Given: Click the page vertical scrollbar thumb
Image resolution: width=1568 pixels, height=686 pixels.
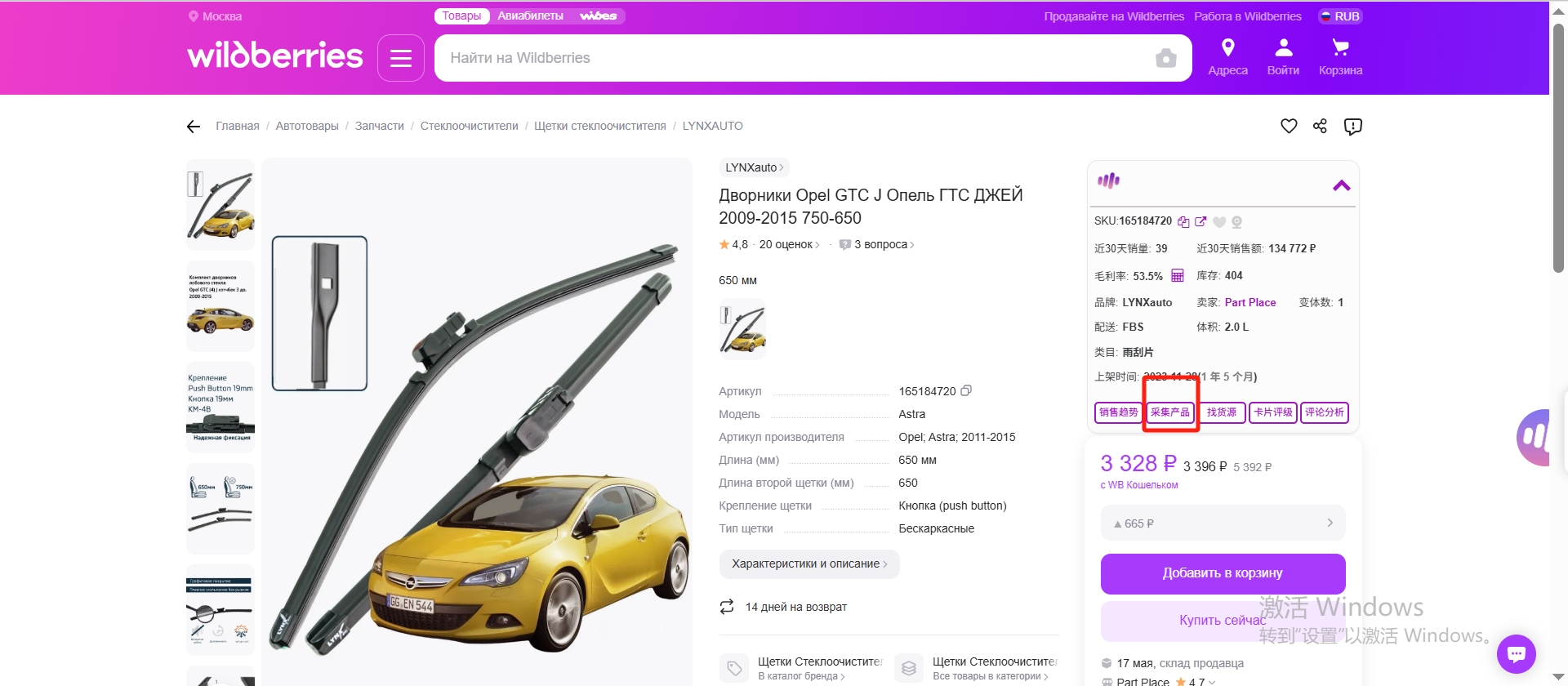Looking at the screenshot, I should pyautogui.click(x=1559, y=147).
